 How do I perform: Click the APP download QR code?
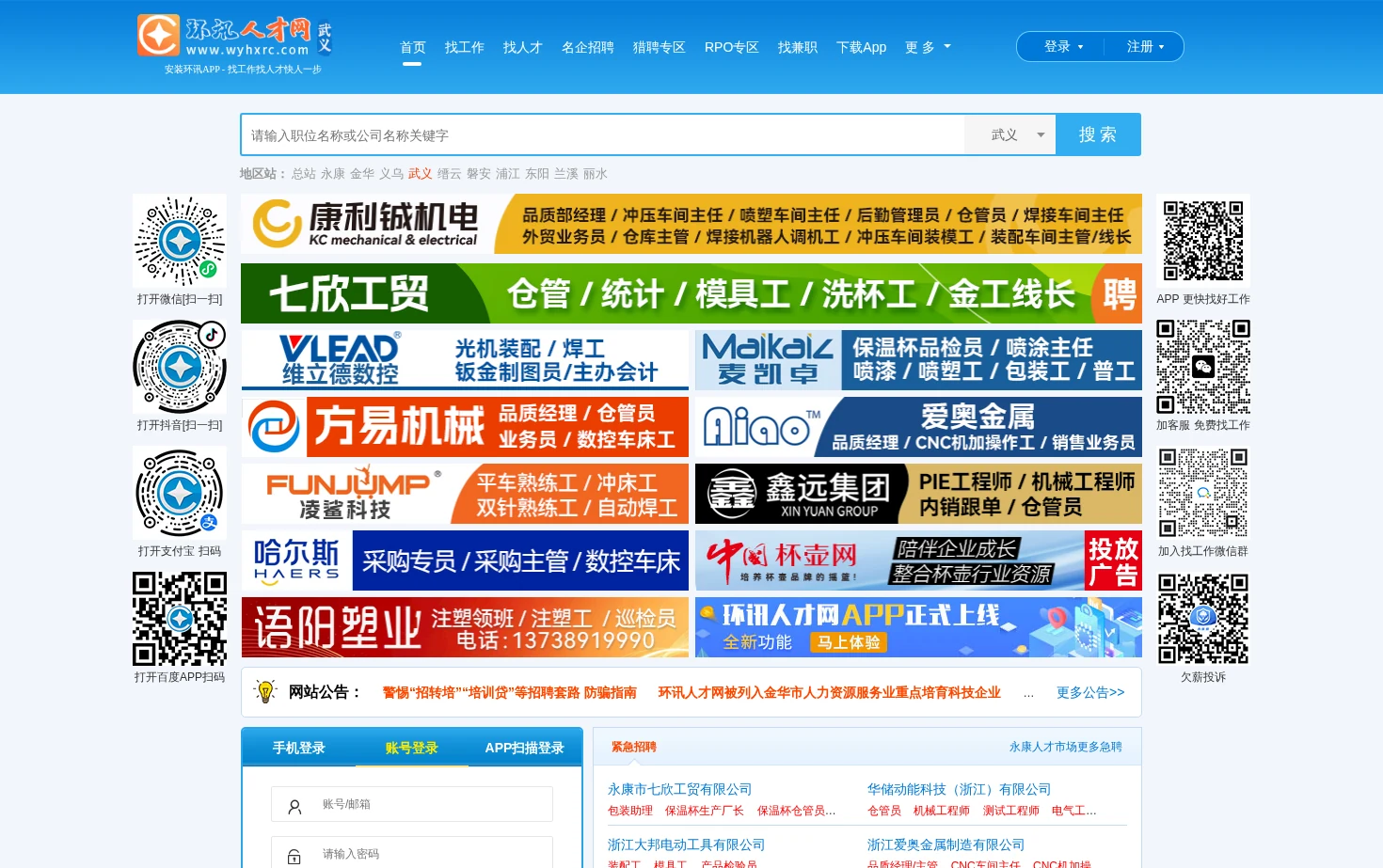click(x=1203, y=241)
